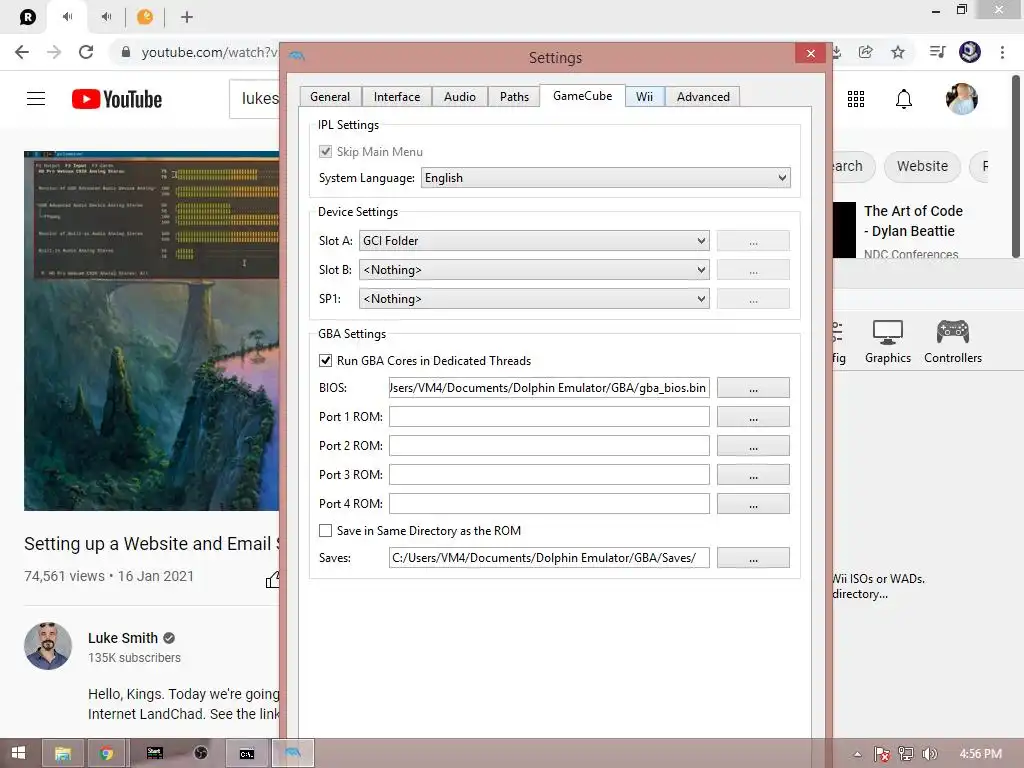Open the YouTube apps grid icon
This screenshot has height=768, width=1024.
(x=856, y=99)
